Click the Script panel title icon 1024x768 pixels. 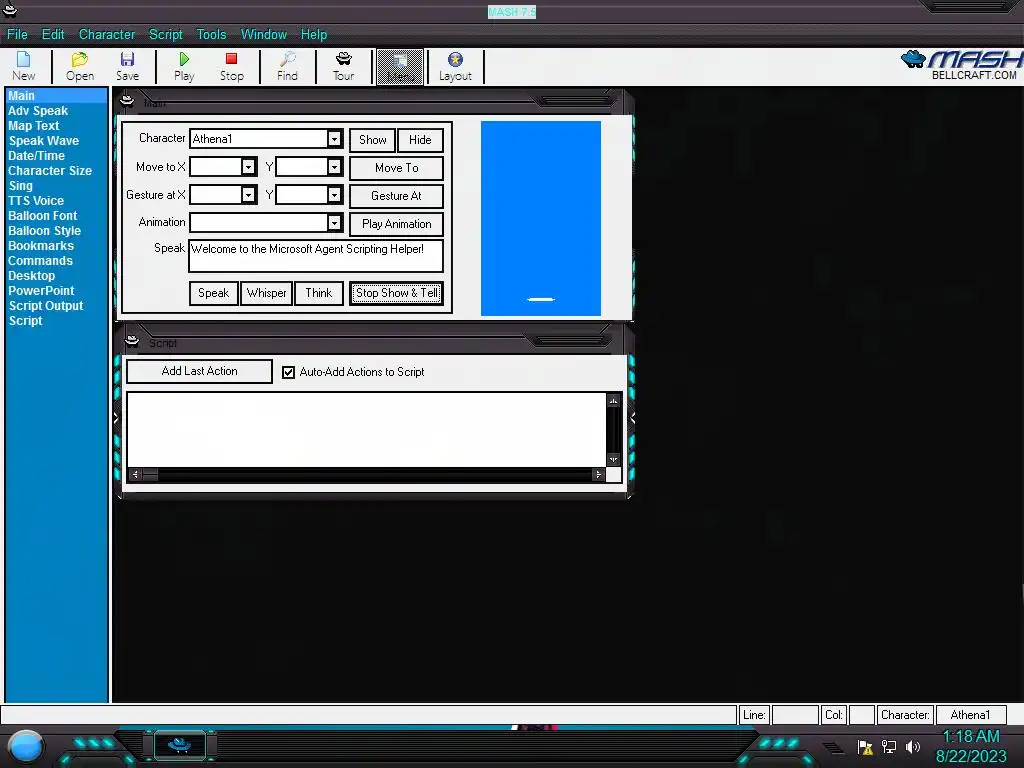133,340
